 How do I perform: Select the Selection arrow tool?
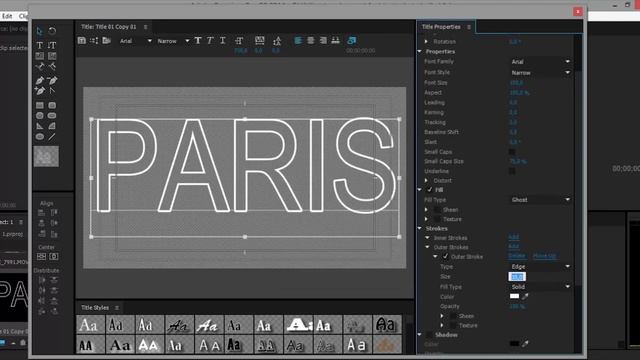40,31
